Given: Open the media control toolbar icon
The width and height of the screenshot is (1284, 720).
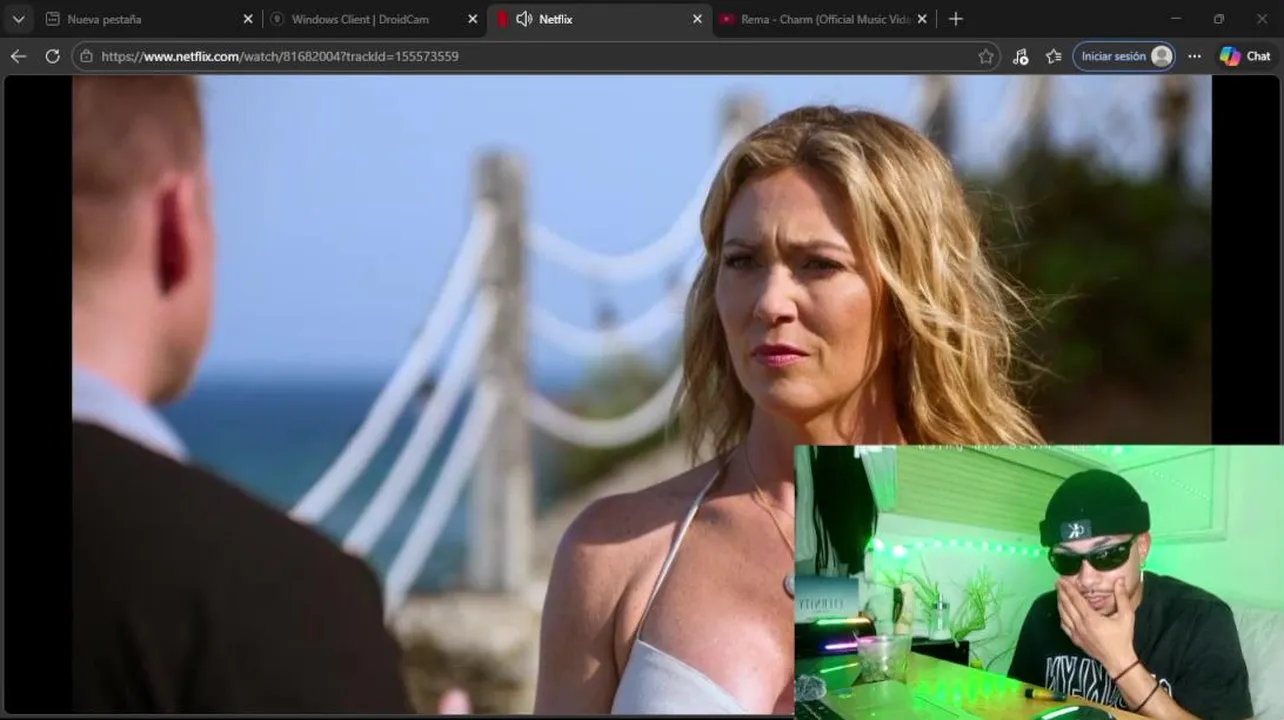Looking at the screenshot, I should point(1020,56).
